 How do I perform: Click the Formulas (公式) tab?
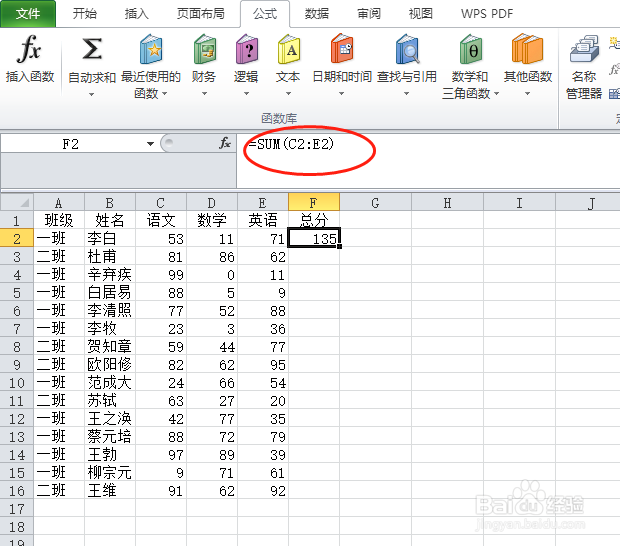[265, 14]
